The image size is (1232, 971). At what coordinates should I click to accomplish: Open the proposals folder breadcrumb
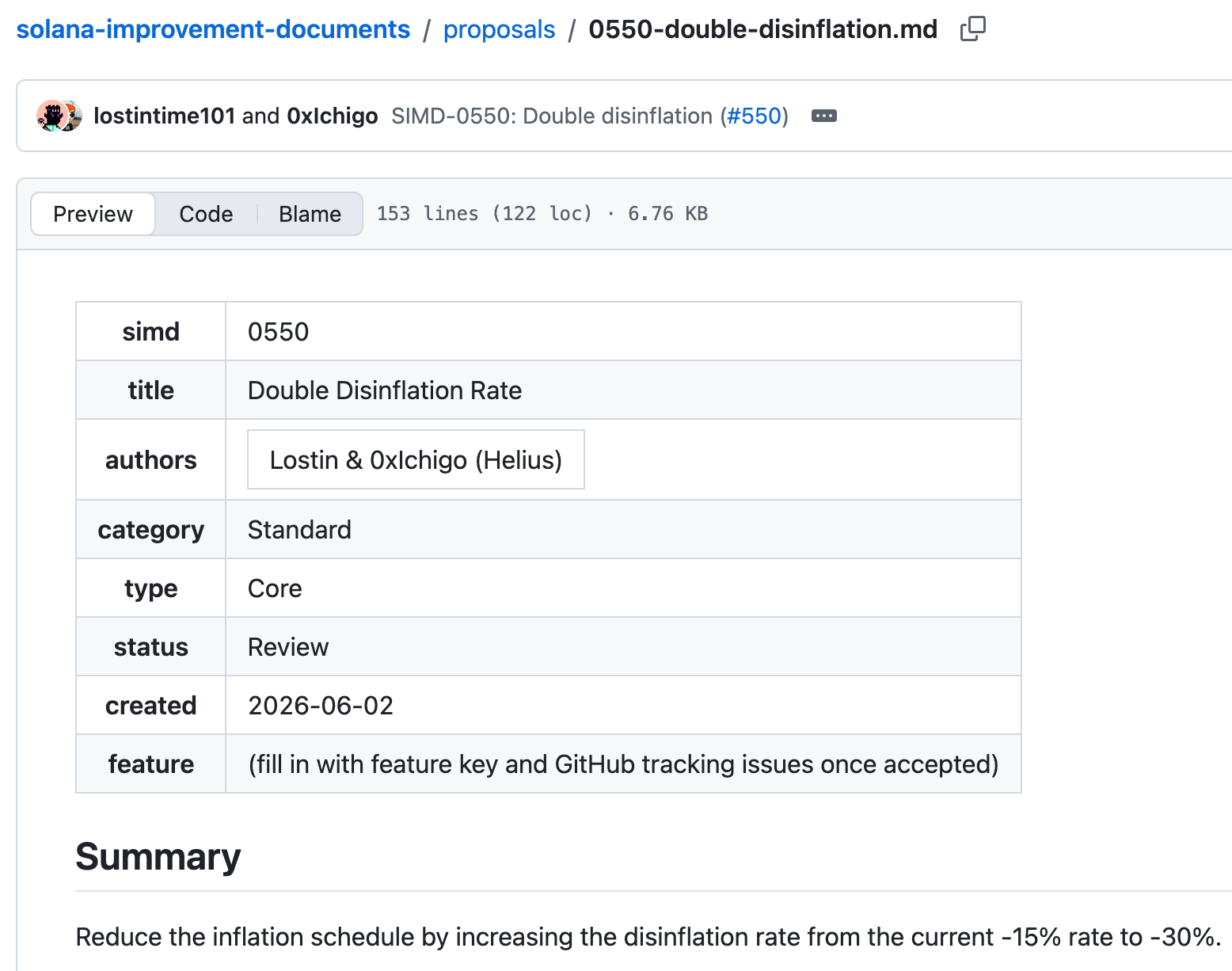pyautogui.click(x=499, y=29)
